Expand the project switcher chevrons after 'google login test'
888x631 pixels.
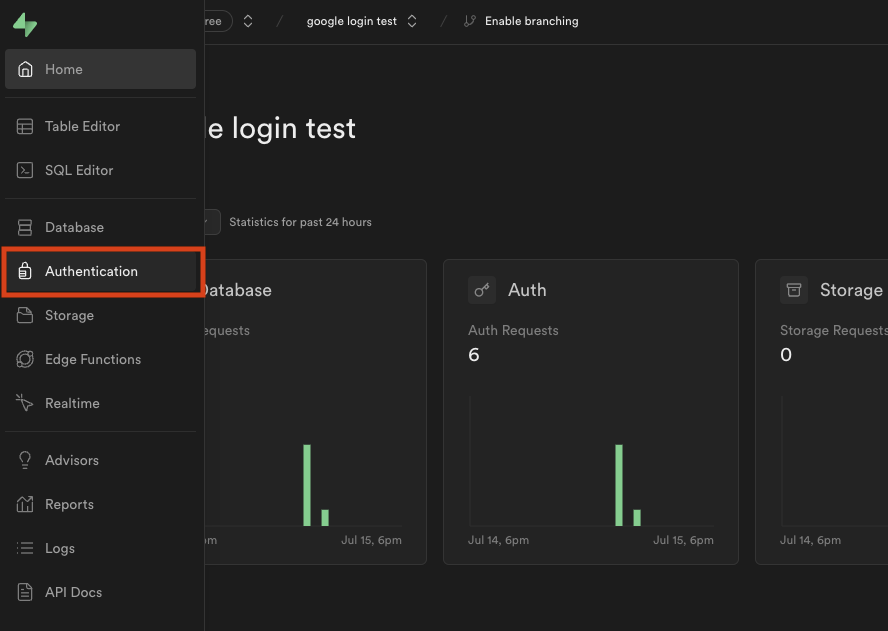click(x=412, y=21)
